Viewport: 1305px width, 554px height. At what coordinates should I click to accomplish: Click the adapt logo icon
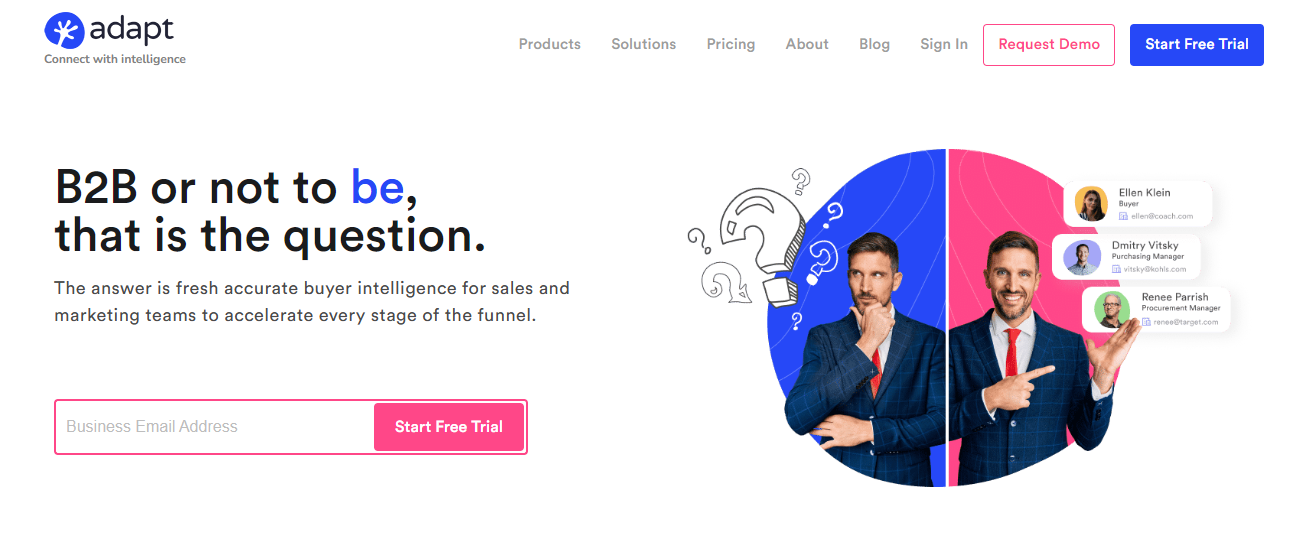63,30
